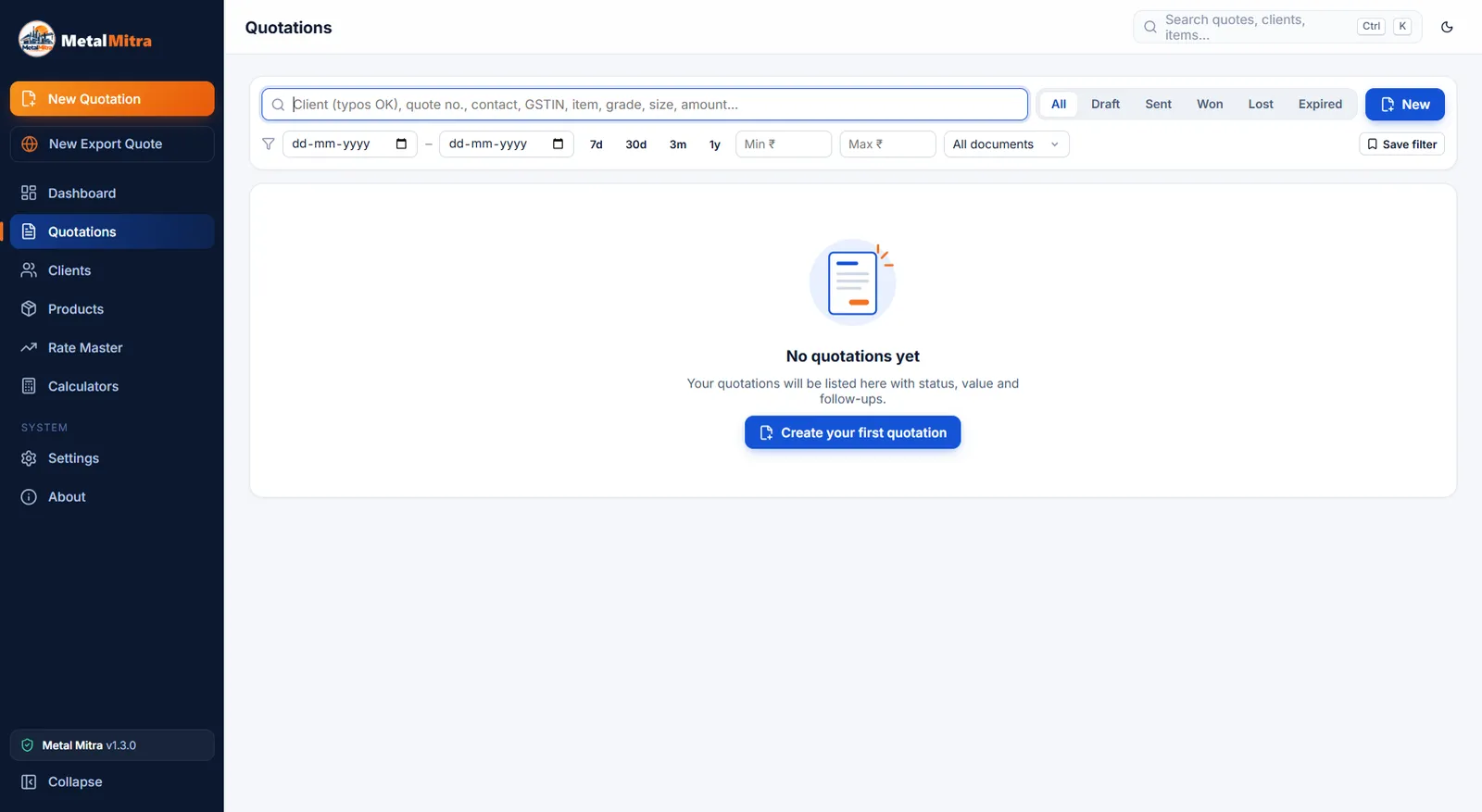Image resolution: width=1482 pixels, height=812 pixels.
Task: Click the Calculators icon in sidebar
Action: (29, 386)
